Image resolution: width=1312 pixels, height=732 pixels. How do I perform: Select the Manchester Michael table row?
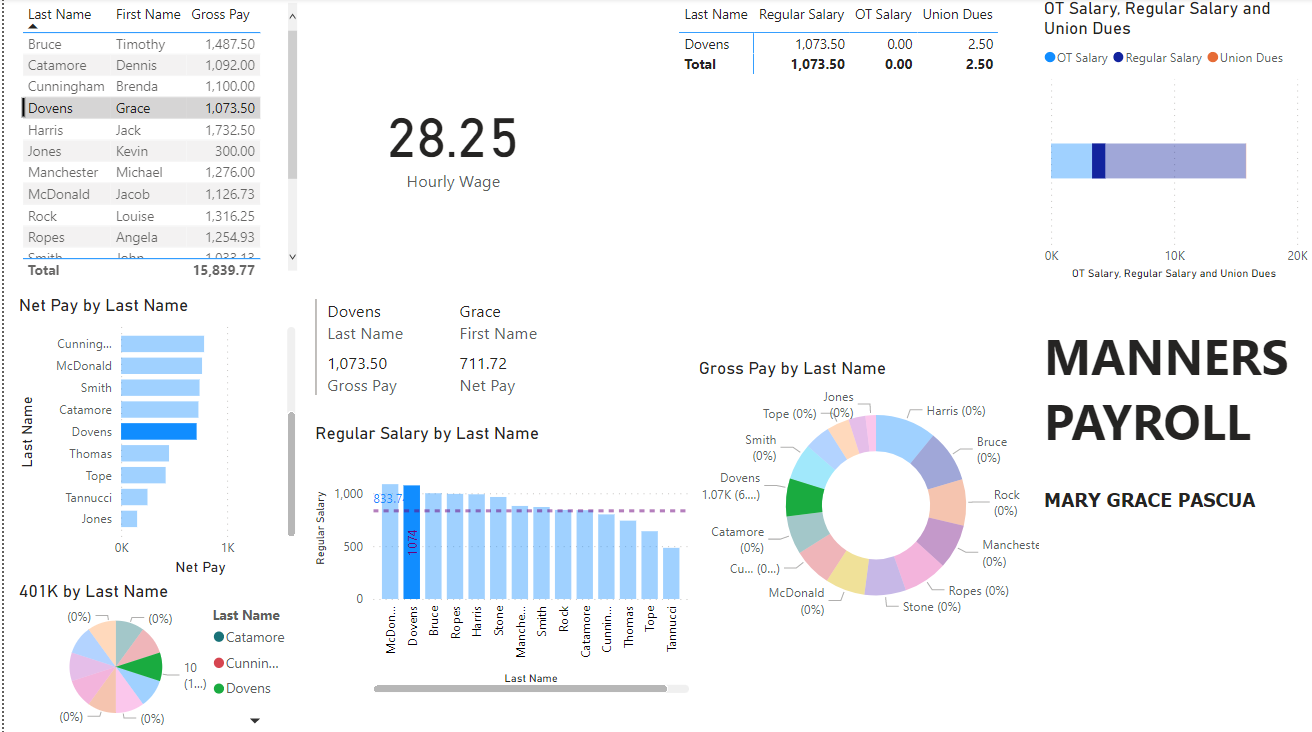(141, 172)
